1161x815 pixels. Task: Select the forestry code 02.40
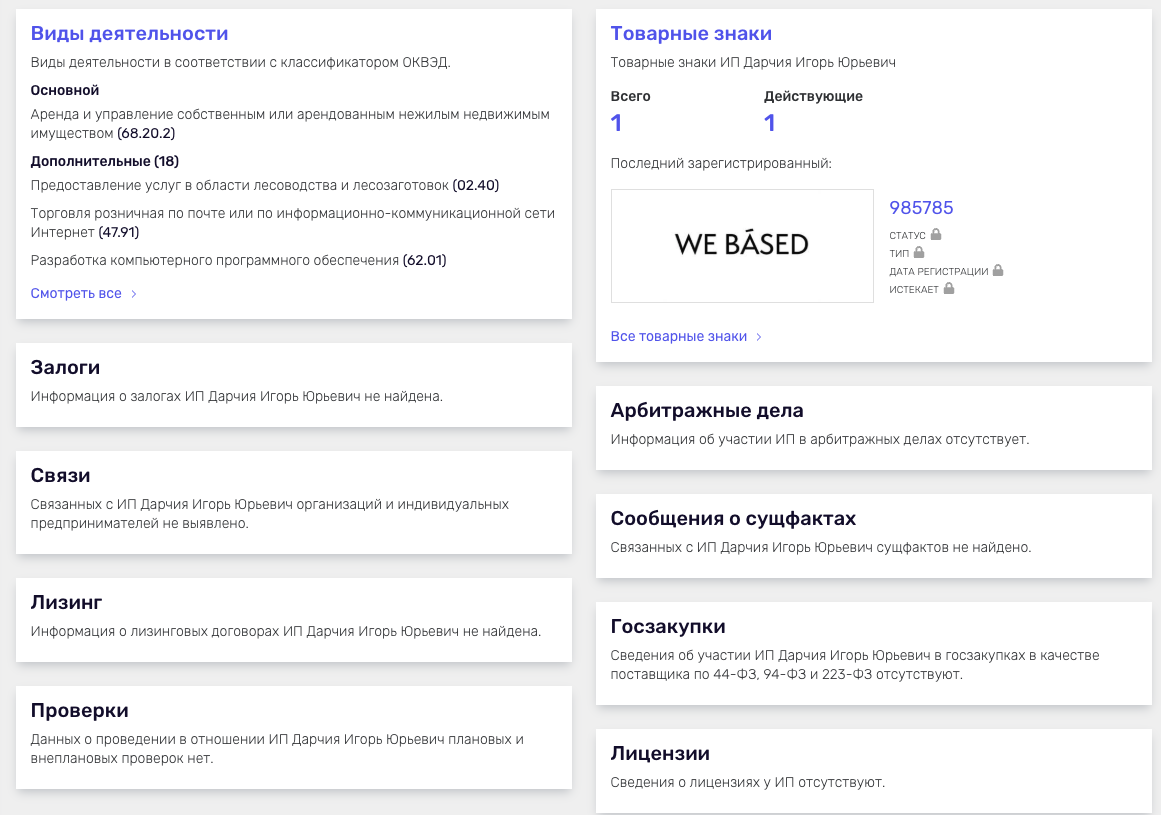(x=475, y=185)
